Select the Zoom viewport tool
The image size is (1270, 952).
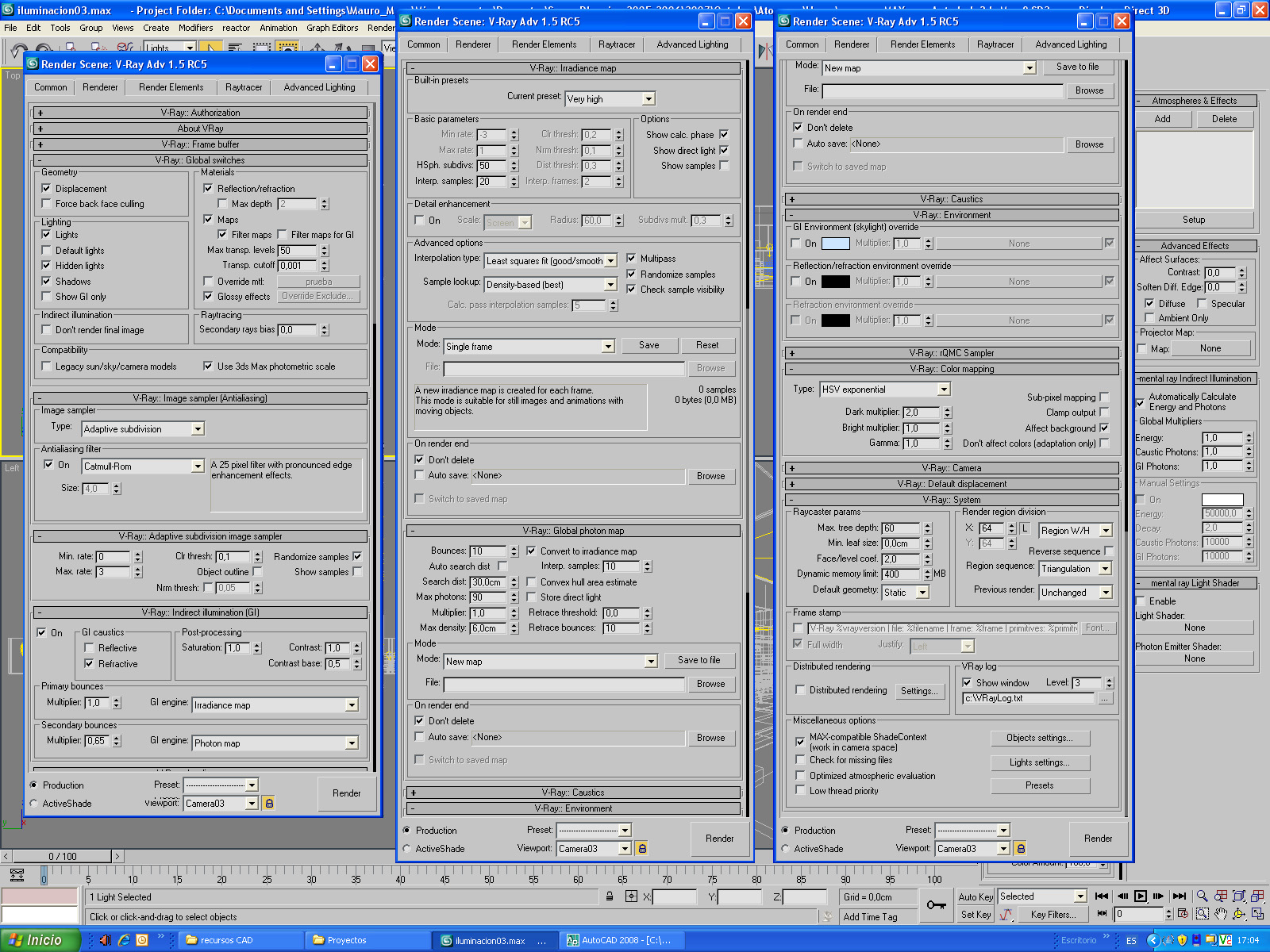pyautogui.click(x=1203, y=896)
